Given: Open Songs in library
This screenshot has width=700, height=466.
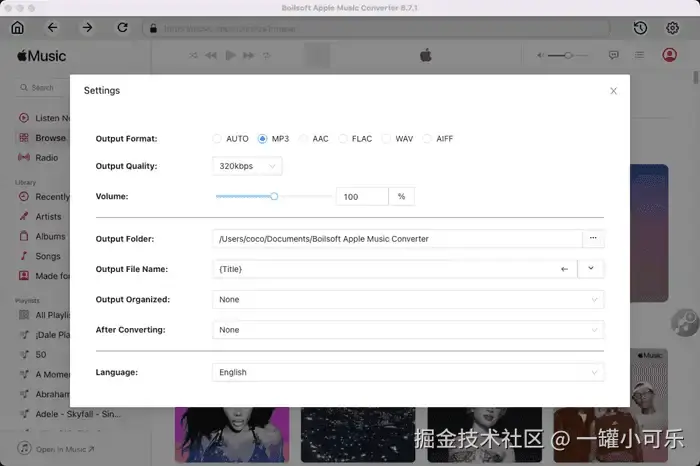Looking at the screenshot, I should (x=40, y=256).
